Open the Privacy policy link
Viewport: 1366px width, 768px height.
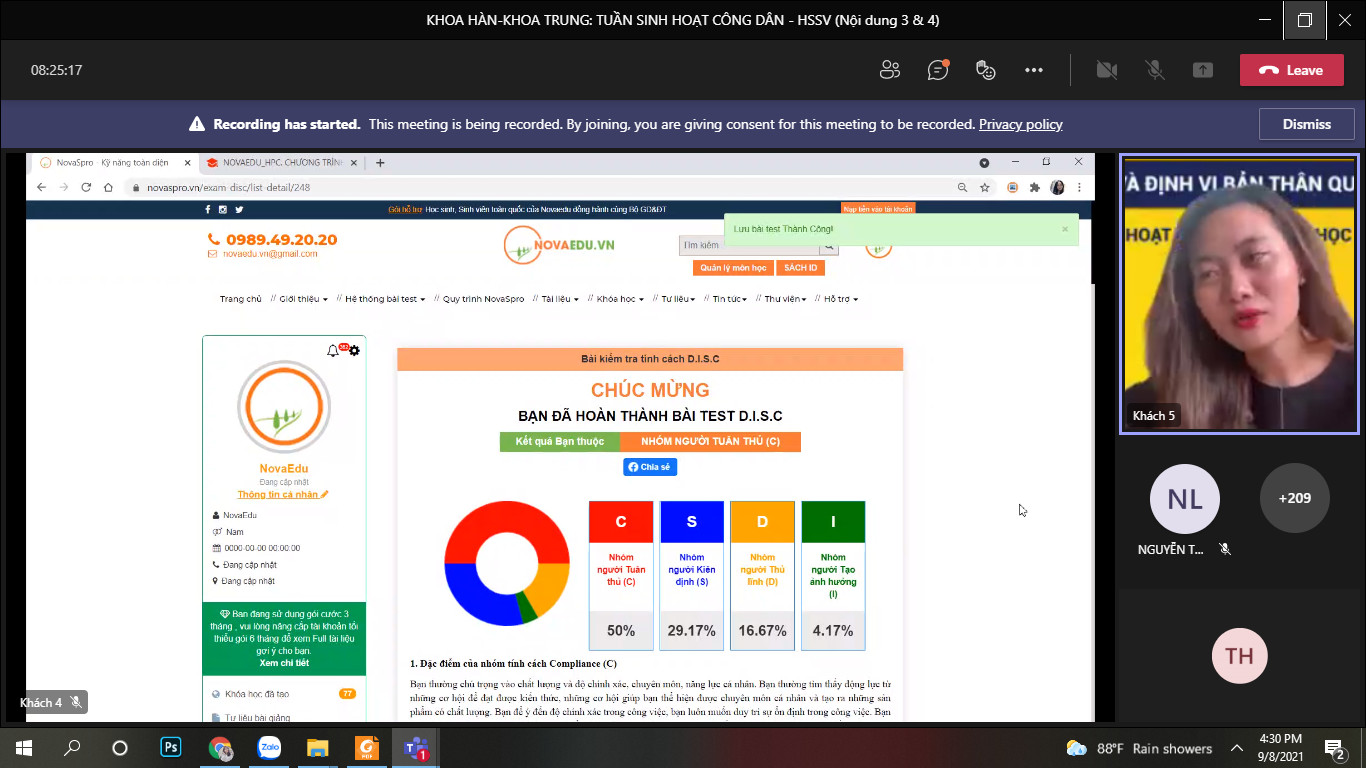coord(1020,124)
